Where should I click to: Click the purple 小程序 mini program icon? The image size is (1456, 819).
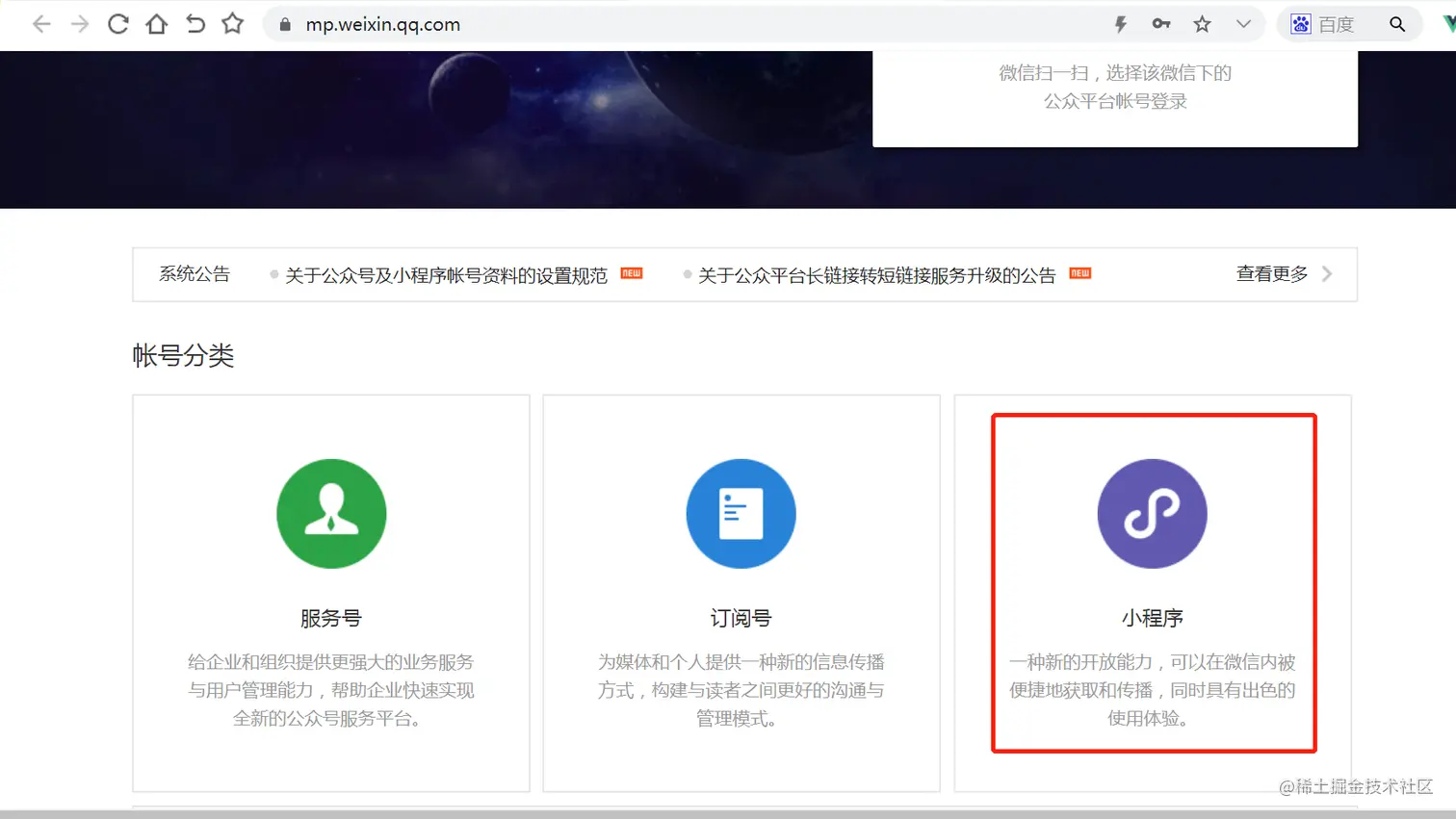(1153, 514)
